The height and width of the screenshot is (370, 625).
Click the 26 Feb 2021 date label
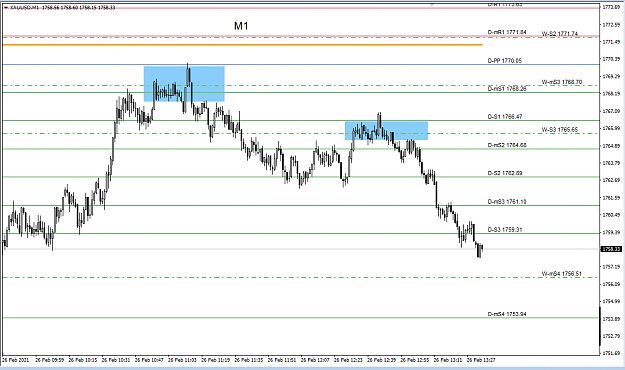16,360
